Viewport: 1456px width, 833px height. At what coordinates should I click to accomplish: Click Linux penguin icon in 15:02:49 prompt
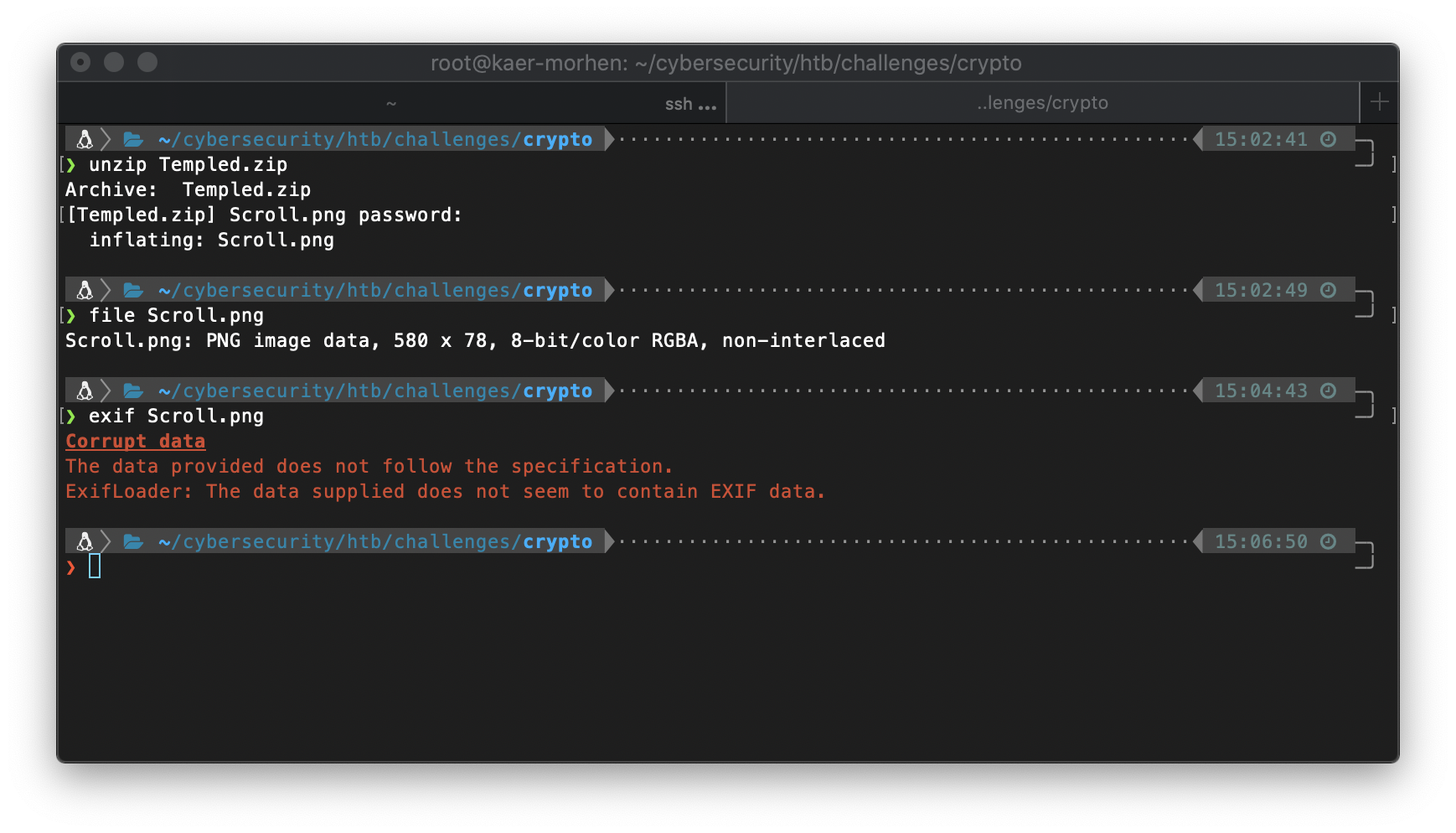click(x=85, y=290)
